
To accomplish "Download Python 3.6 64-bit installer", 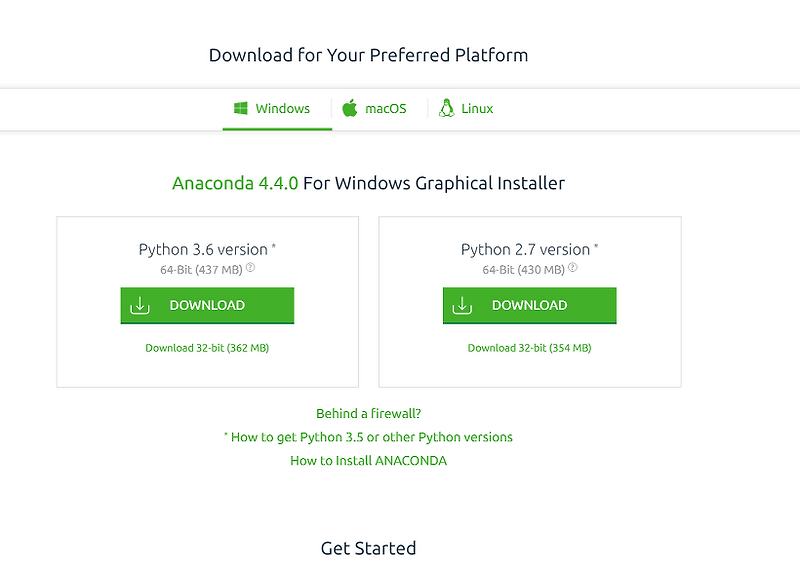I will 207,305.
